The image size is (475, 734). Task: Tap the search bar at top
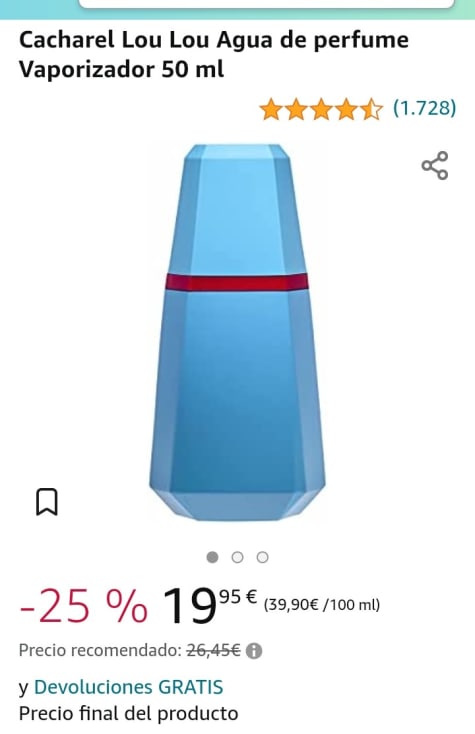[267, 4]
